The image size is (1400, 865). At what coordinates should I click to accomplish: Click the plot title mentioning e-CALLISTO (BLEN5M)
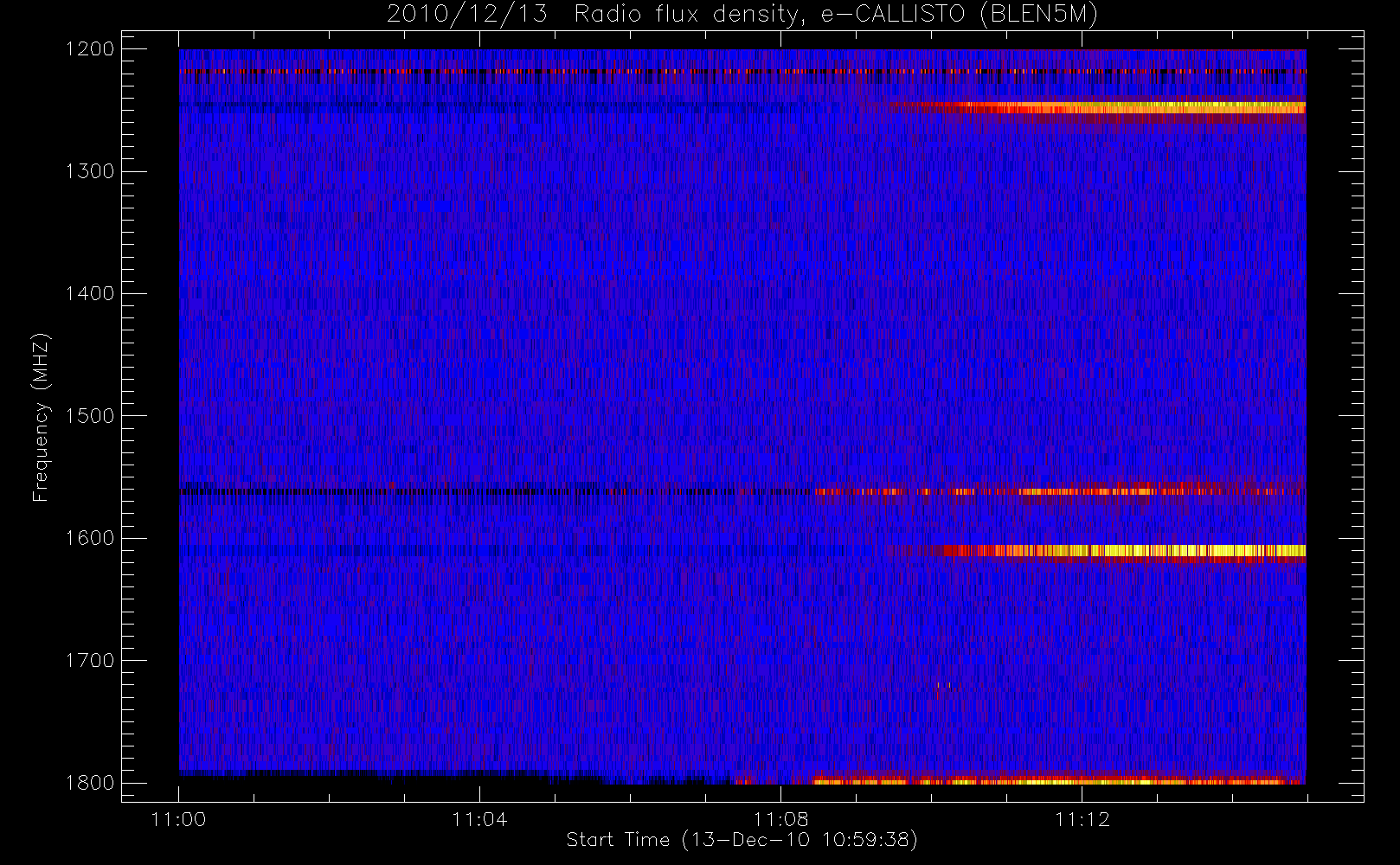coord(742,15)
